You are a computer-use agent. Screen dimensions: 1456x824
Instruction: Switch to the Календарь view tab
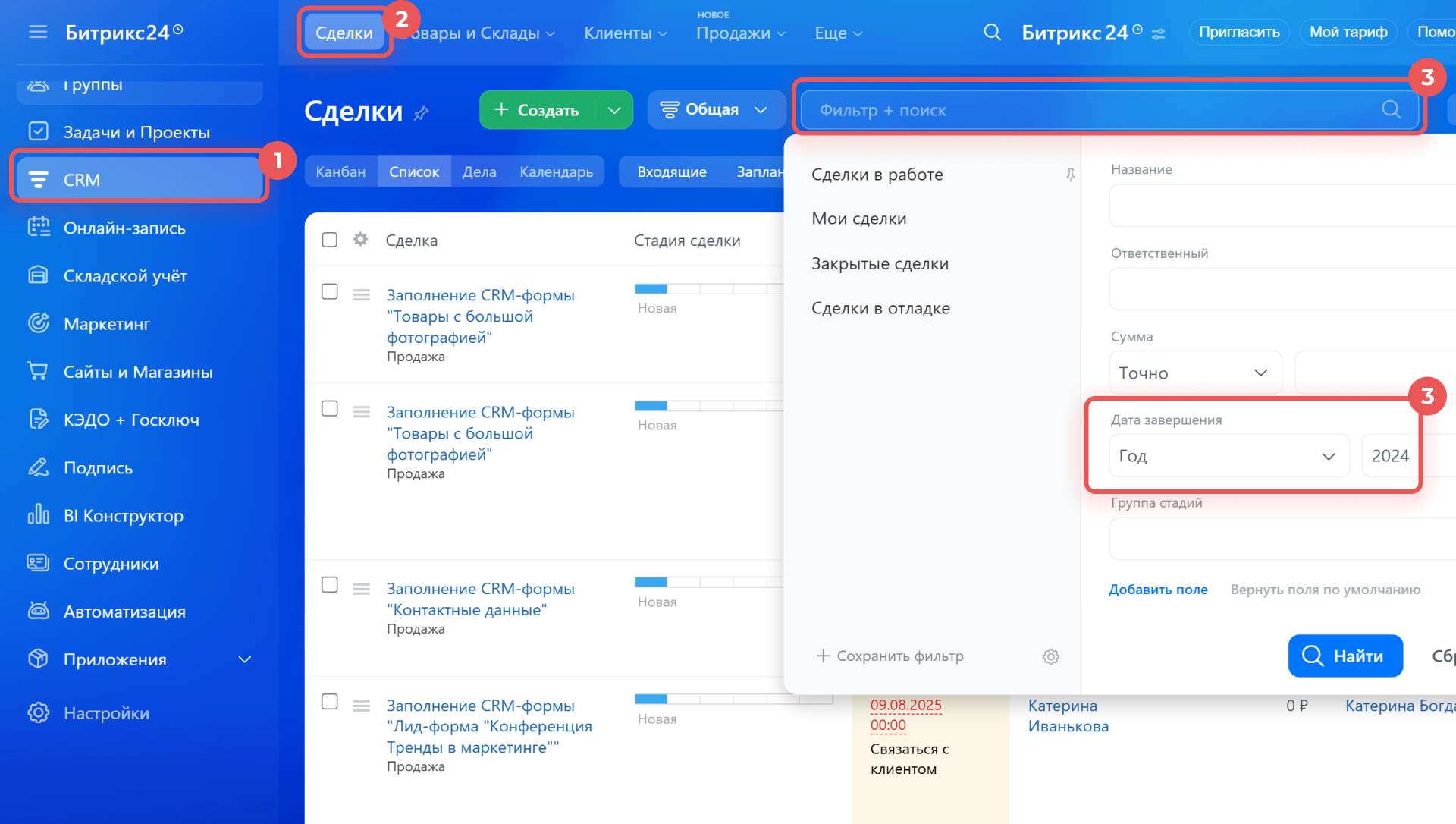[557, 171]
